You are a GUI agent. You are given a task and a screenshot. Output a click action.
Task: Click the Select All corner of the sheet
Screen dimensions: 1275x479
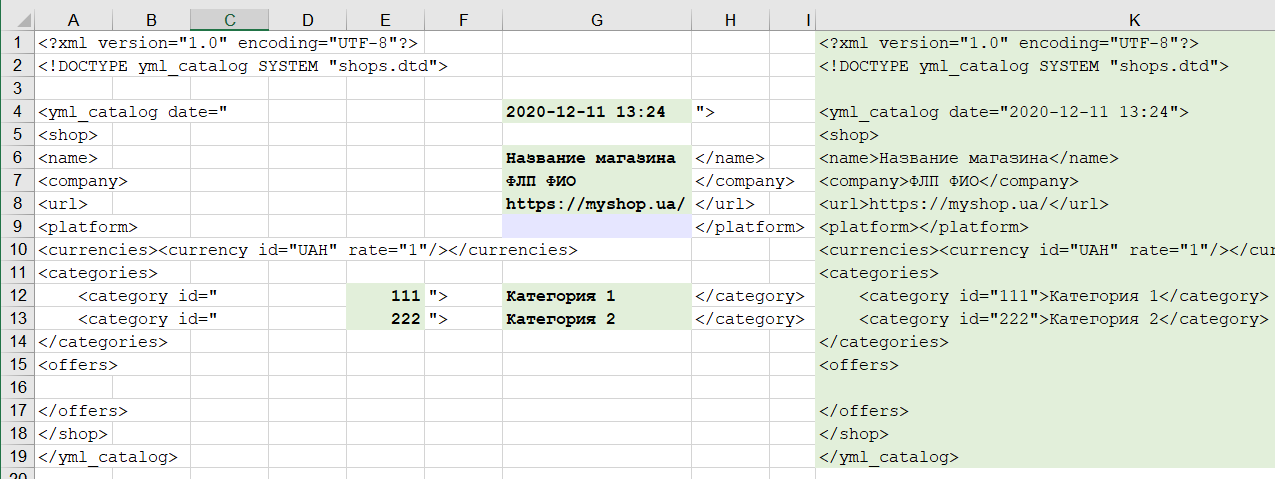17,19
